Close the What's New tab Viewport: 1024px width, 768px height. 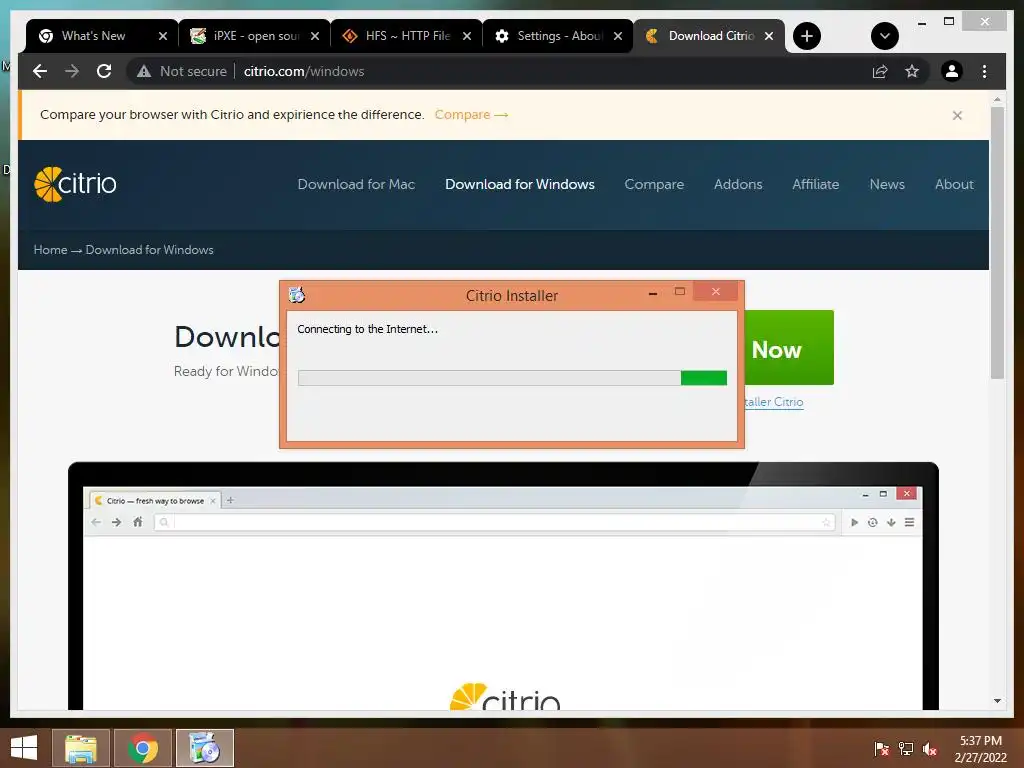[x=163, y=36]
